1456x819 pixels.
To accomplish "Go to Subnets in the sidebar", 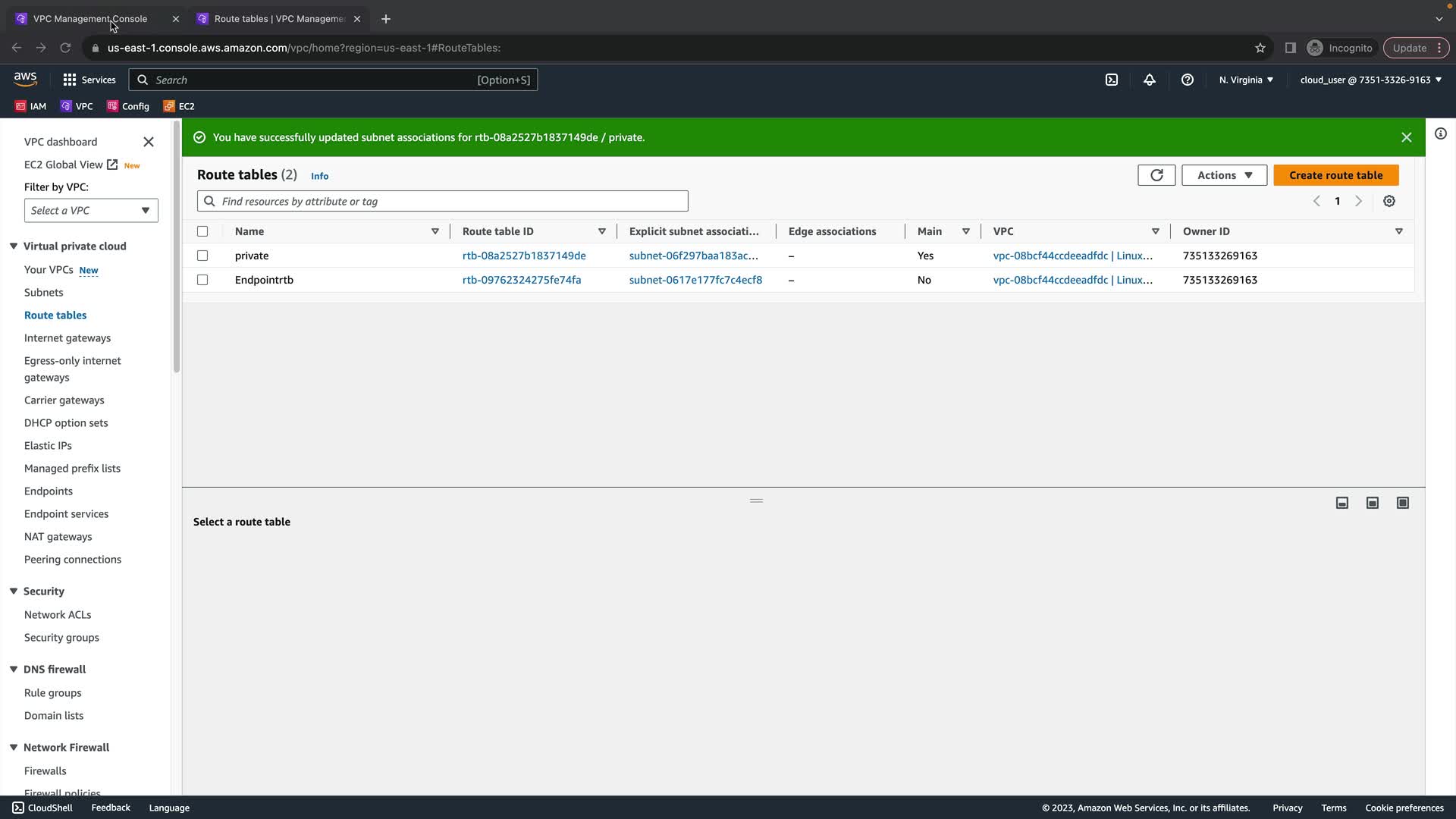I will click(x=43, y=292).
